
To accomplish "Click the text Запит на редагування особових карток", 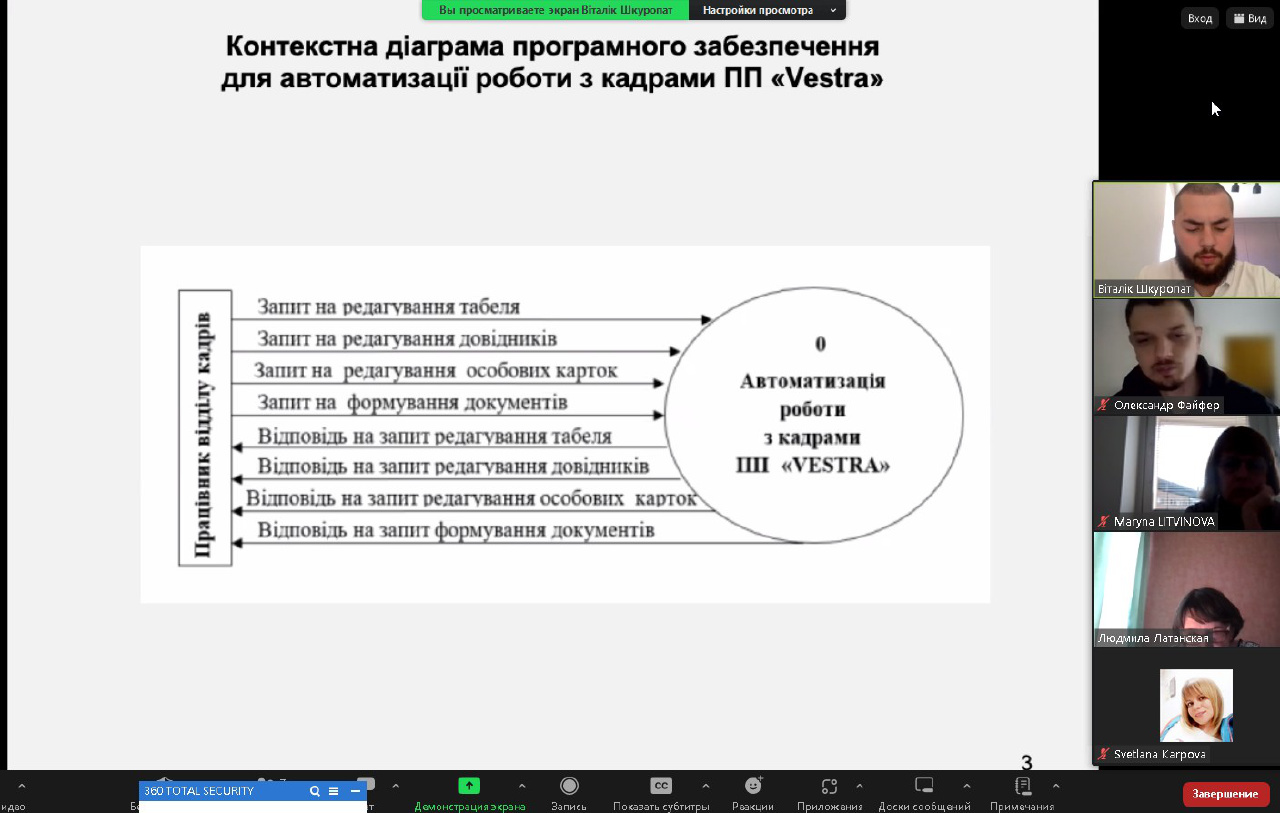I will pyautogui.click(x=435, y=371).
